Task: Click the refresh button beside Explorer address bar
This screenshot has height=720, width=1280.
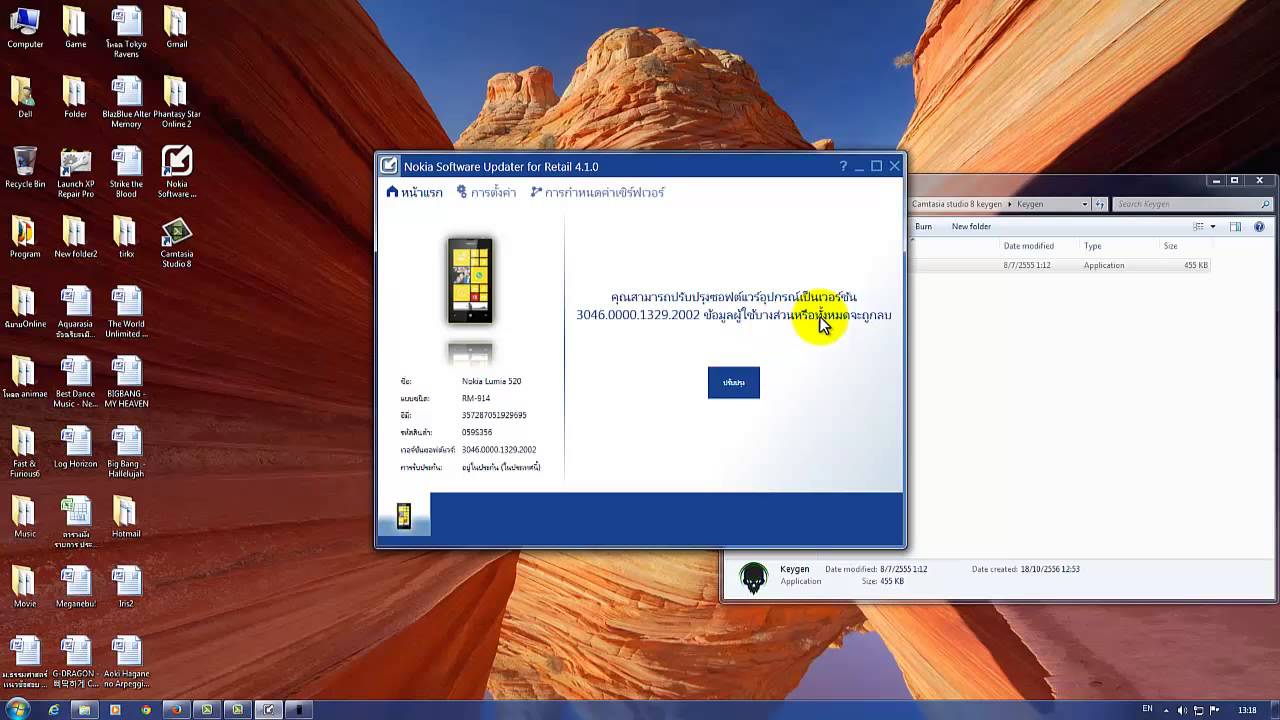Action: click(1100, 204)
